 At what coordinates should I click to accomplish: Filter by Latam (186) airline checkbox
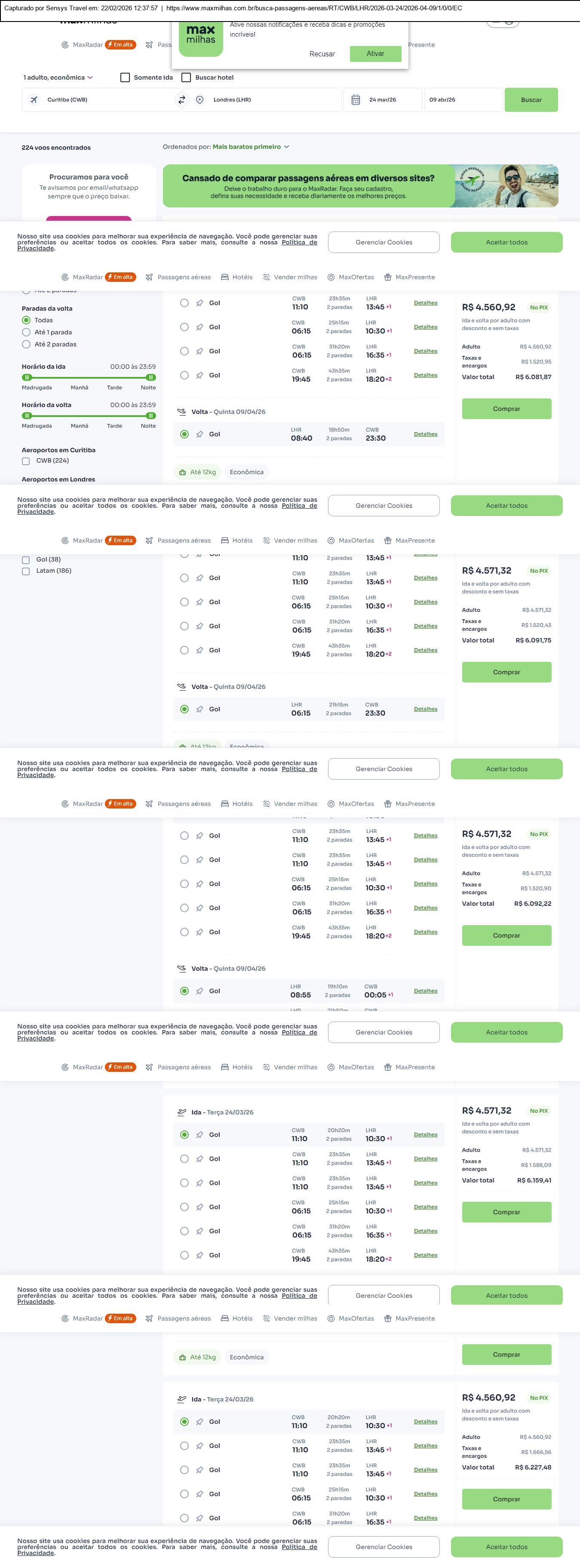[26, 571]
